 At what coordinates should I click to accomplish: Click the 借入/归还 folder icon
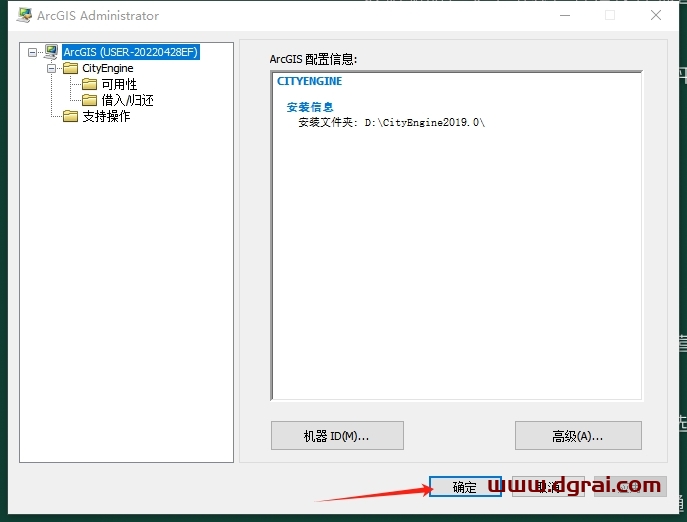pos(89,100)
